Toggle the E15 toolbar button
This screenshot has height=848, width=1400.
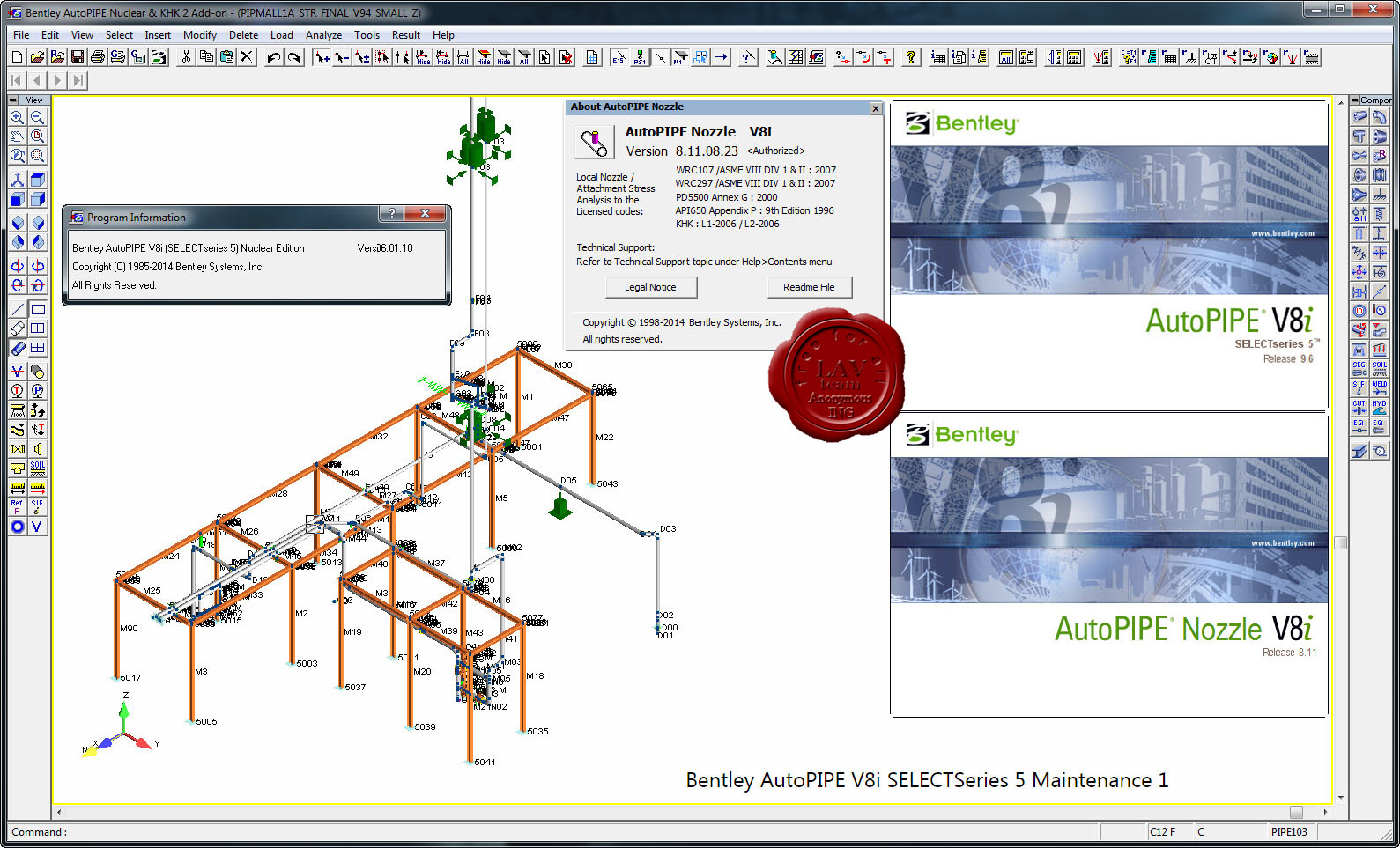coord(619,57)
